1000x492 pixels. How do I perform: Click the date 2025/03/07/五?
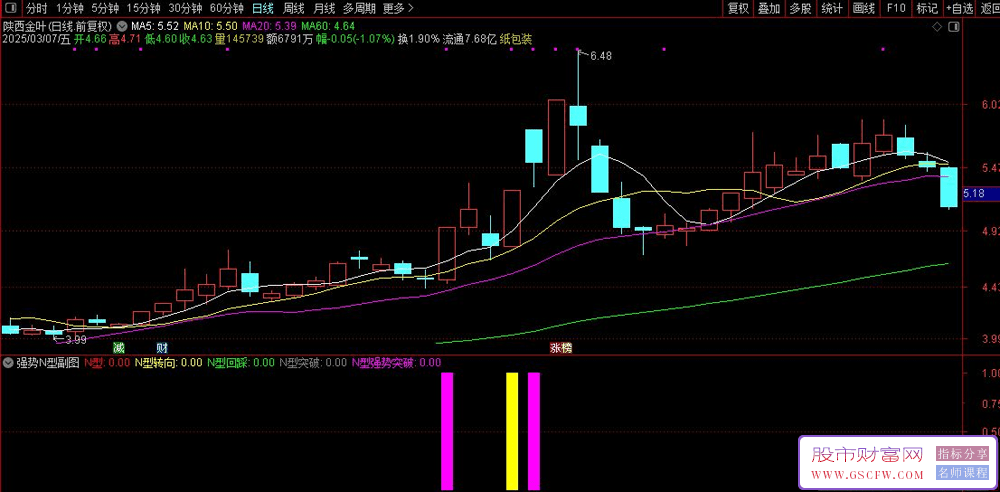point(36,39)
